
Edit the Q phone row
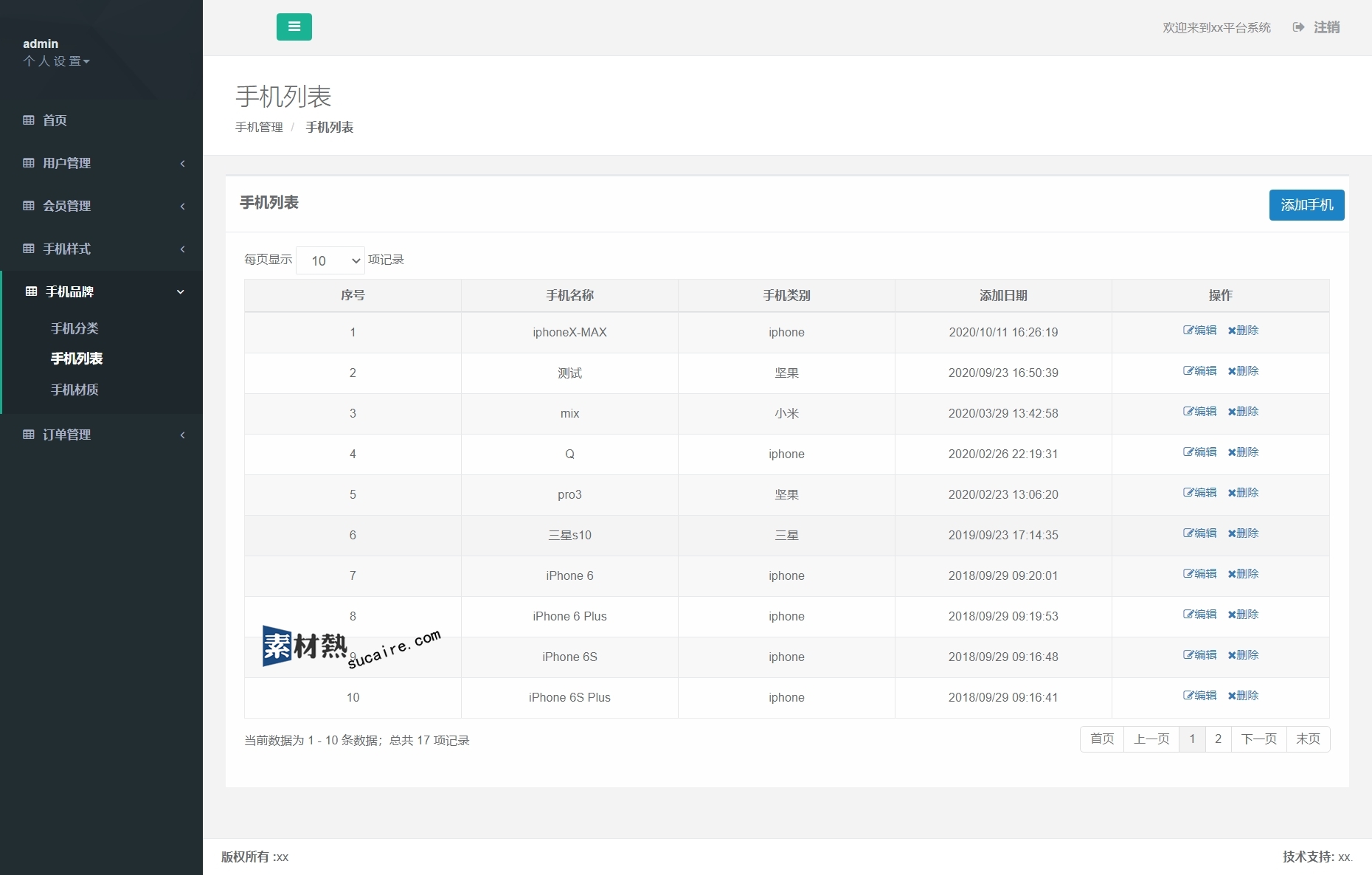click(1199, 452)
